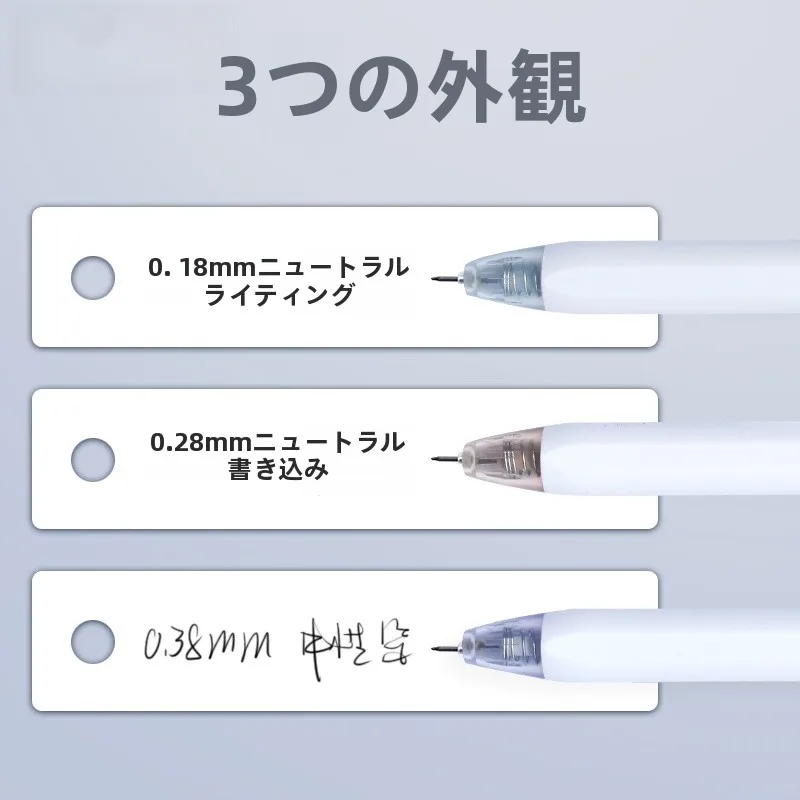Tap the metal needle point of 0.28mm pen

(447, 459)
